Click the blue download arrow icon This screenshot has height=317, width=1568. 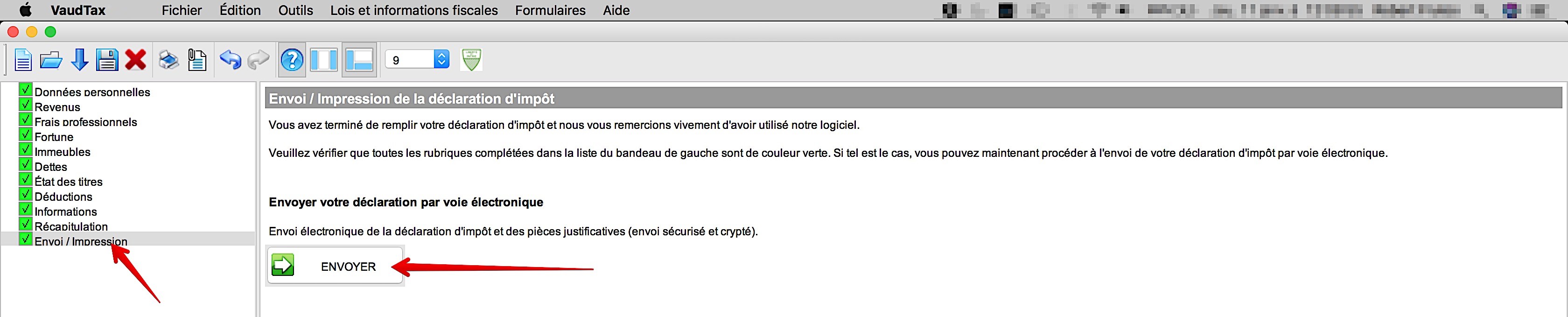[80, 60]
